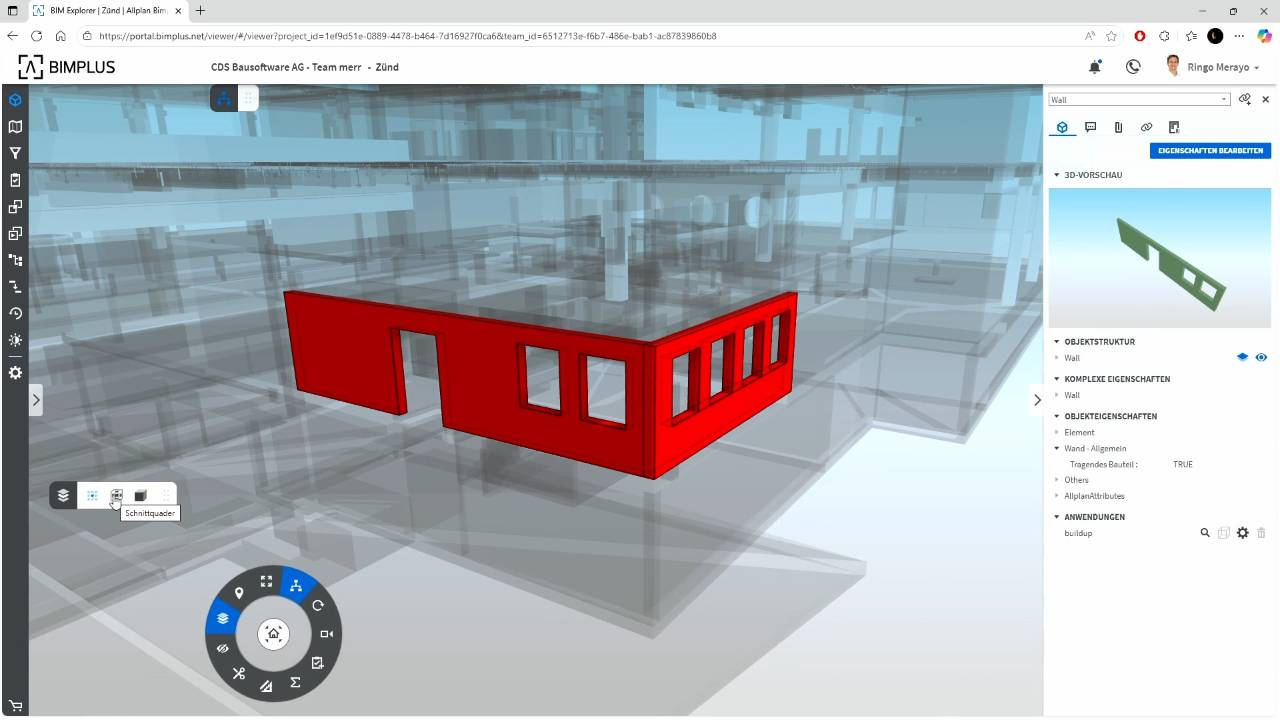Click the home view button in radial menu
This screenshot has width=1280, height=720.
click(273, 634)
